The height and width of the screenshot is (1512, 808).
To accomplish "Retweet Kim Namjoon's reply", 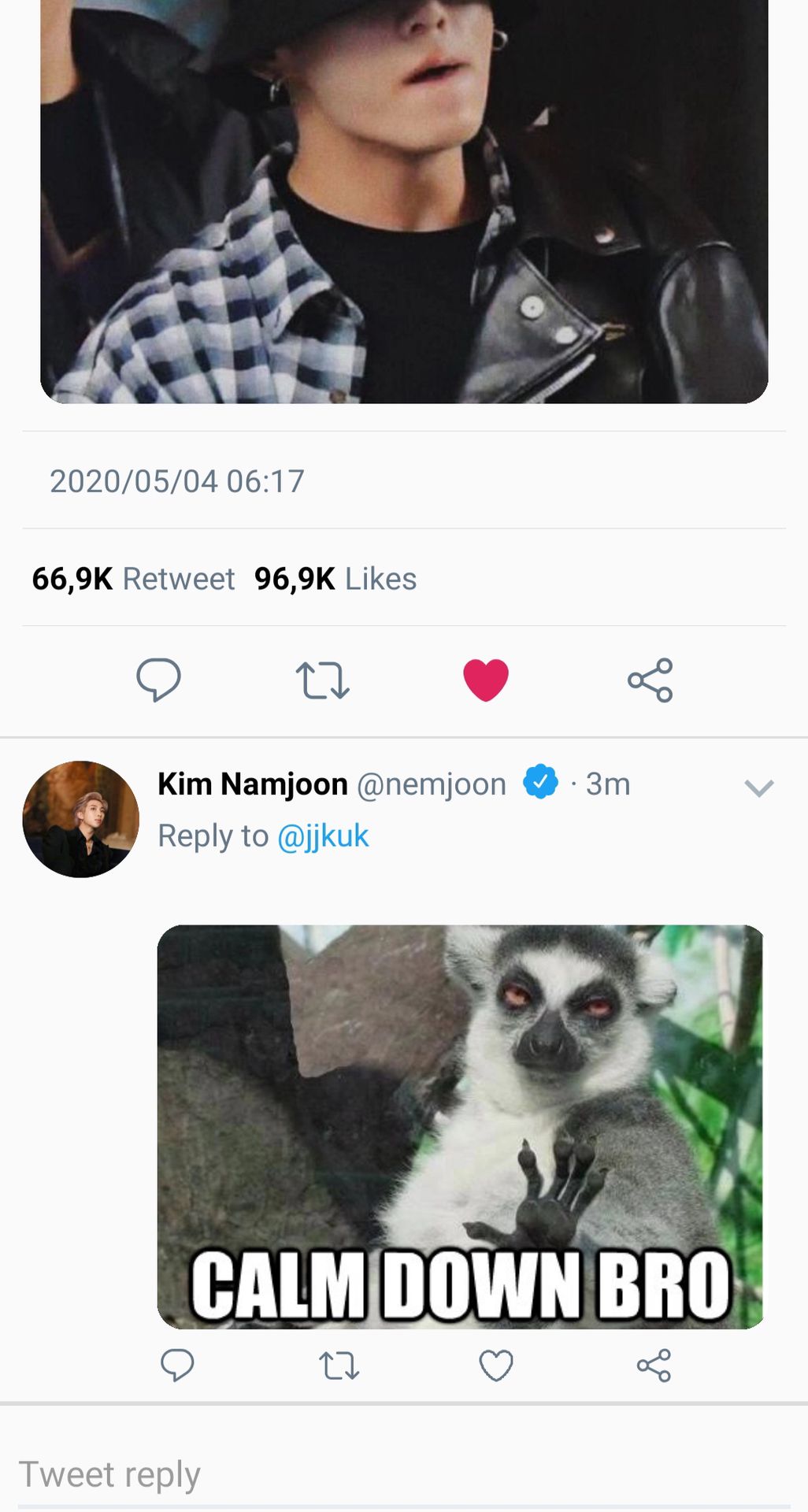I will click(x=339, y=1366).
